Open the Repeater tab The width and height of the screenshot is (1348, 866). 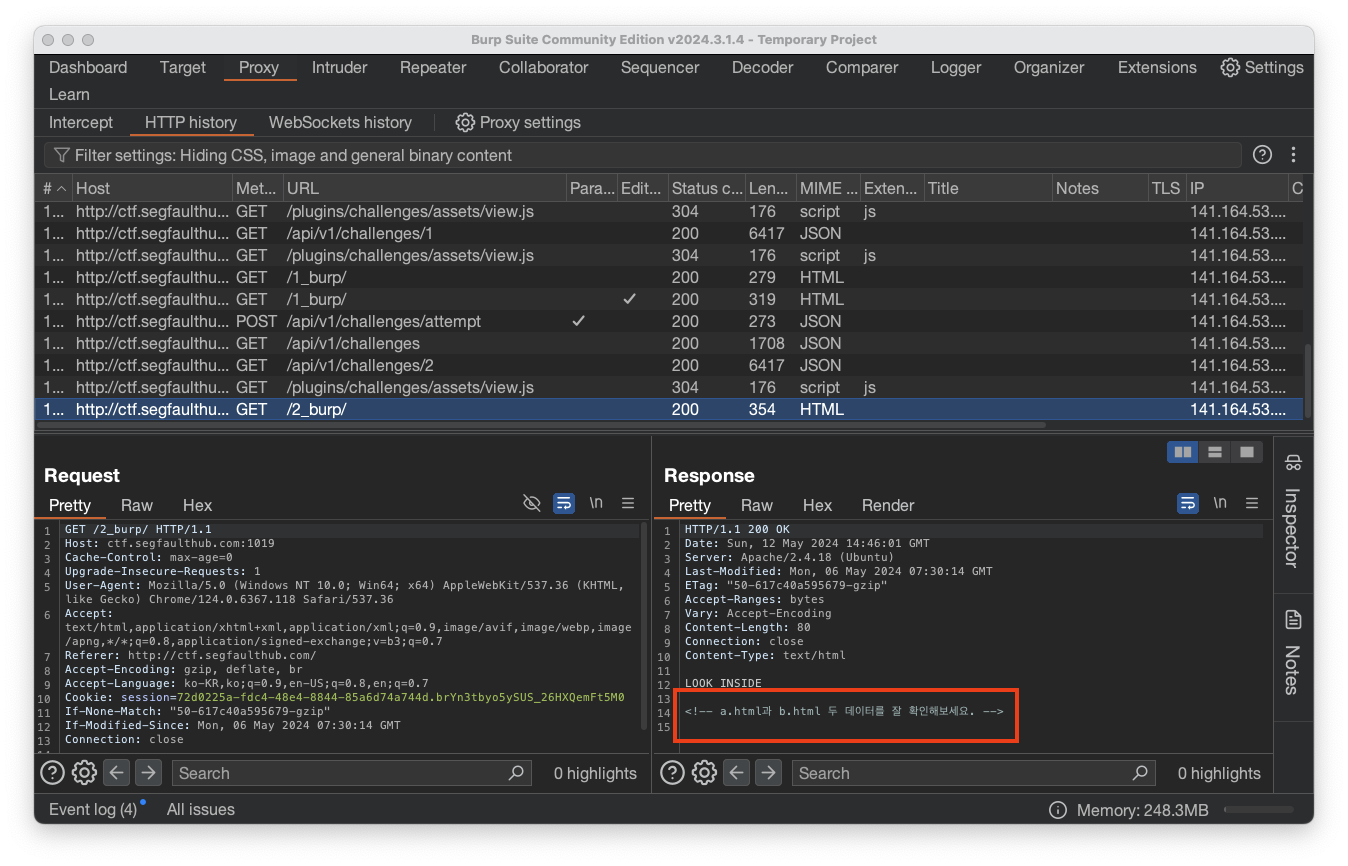[433, 68]
